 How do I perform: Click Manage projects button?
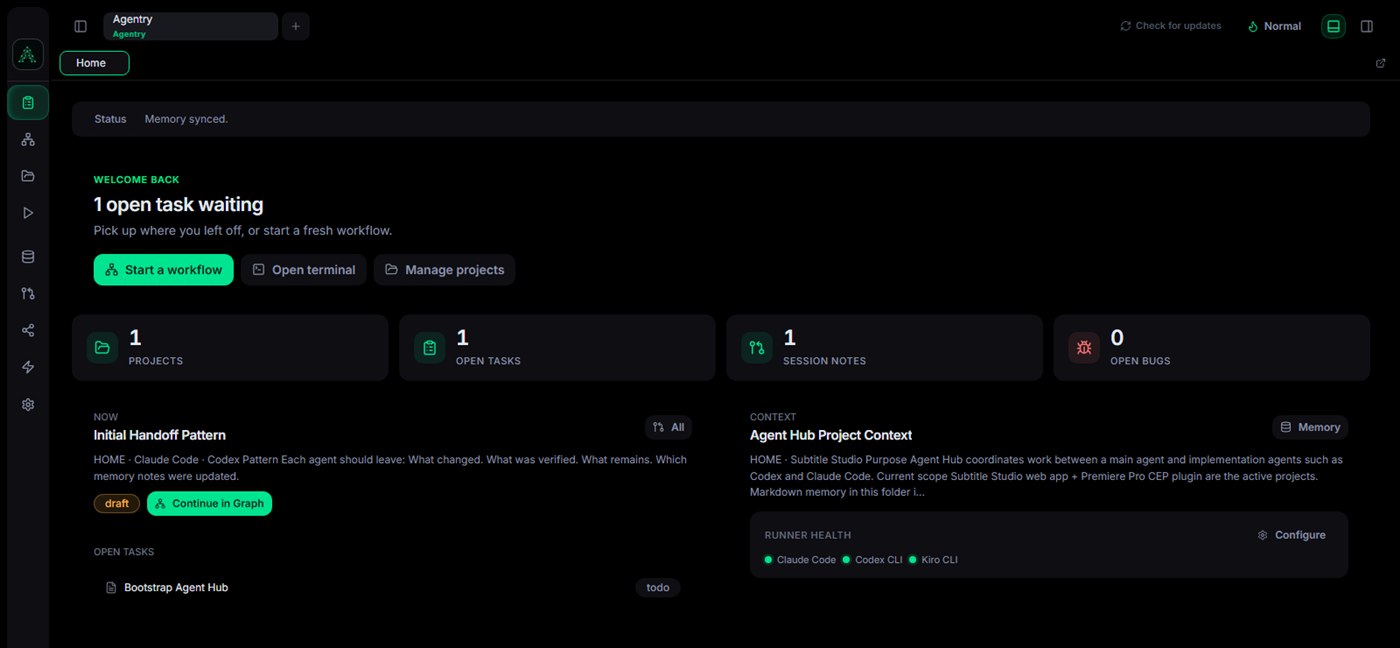point(445,270)
